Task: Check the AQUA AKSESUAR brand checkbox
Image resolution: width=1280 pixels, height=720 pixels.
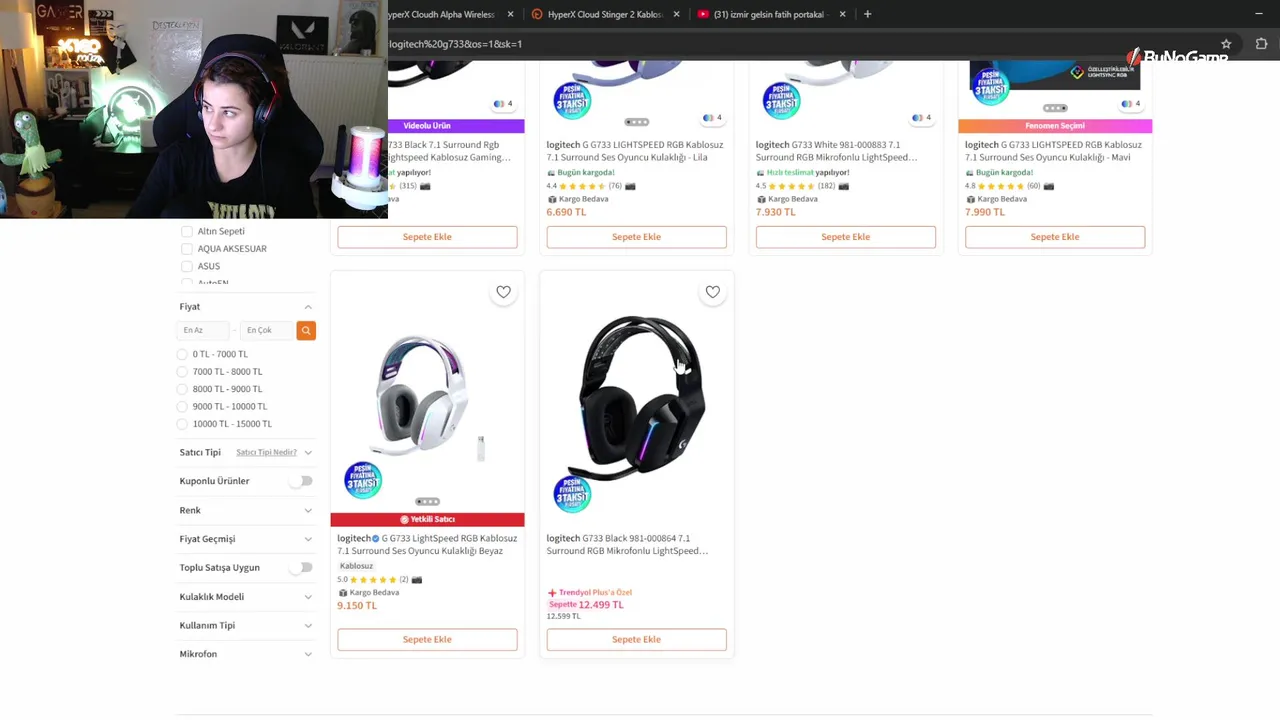Action: [x=186, y=248]
